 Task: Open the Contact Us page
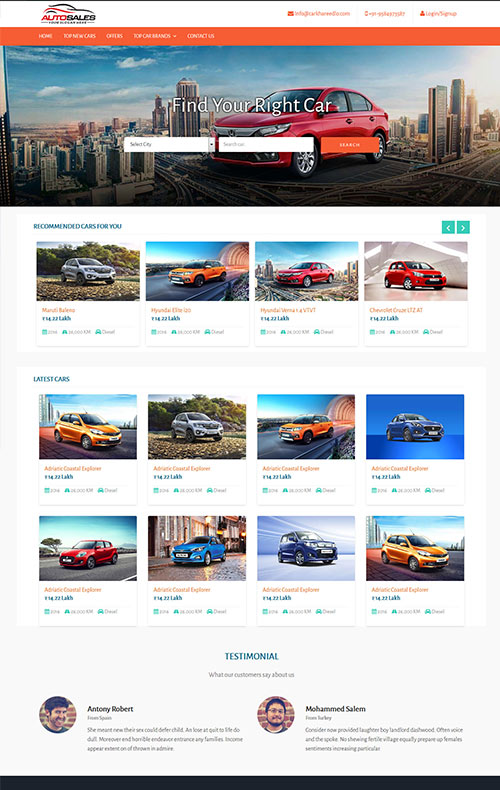coord(201,36)
